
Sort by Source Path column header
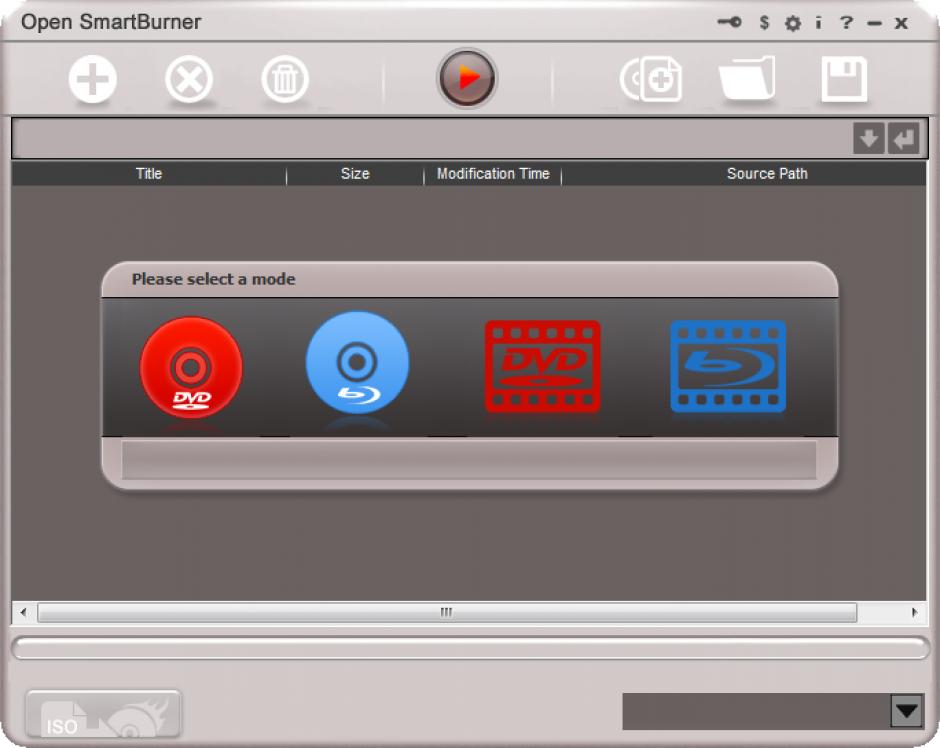click(x=767, y=174)
